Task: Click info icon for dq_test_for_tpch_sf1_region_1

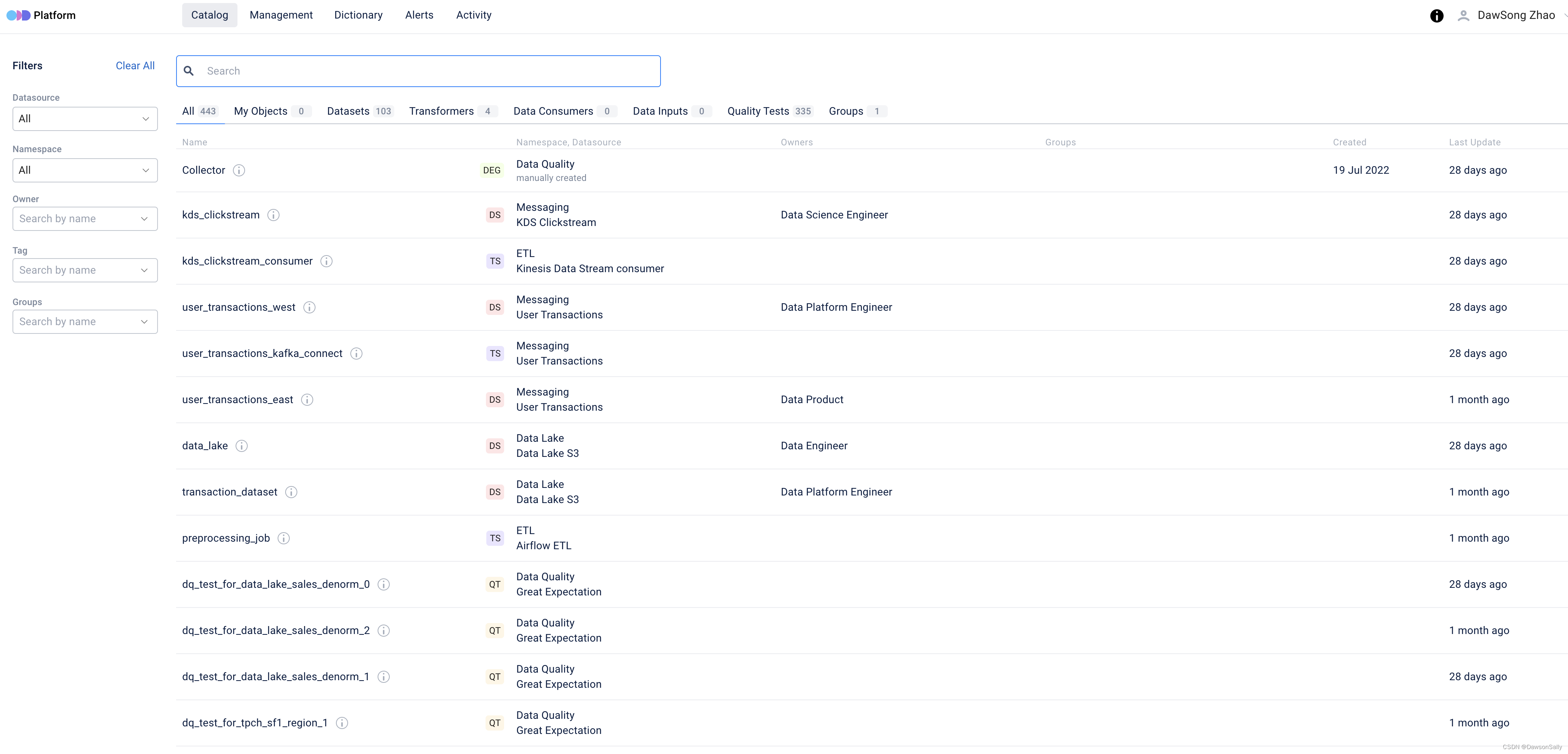Action: coord(342,723)
